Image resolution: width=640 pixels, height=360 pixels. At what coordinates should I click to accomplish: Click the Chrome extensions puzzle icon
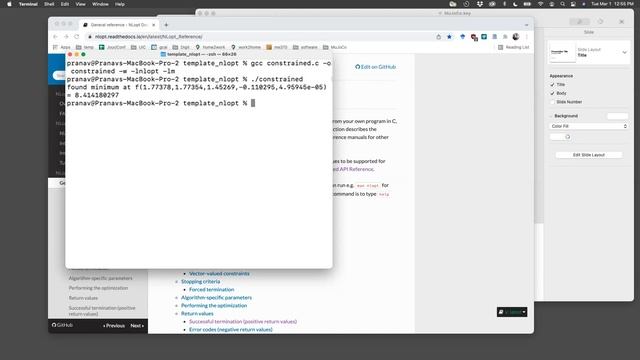click(505, 37)
